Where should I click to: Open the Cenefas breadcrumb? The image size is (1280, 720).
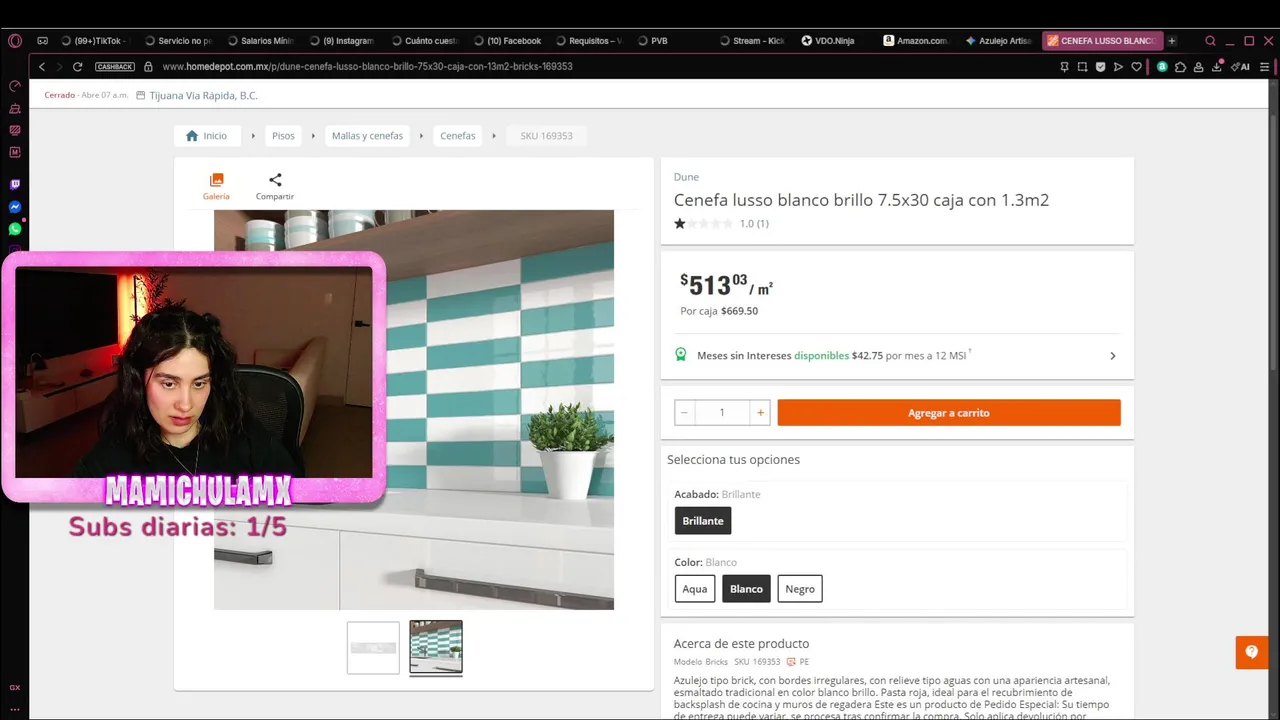(458, 136)
